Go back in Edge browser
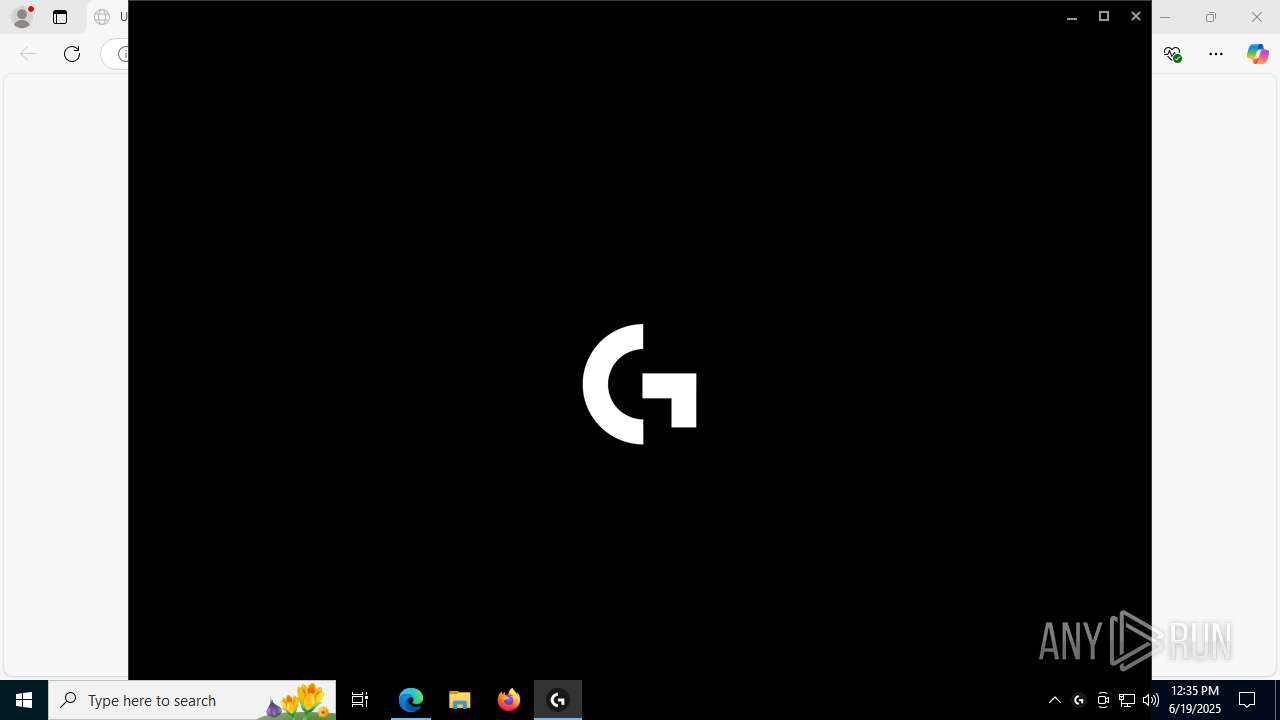1280x720 pixels. 28,54
